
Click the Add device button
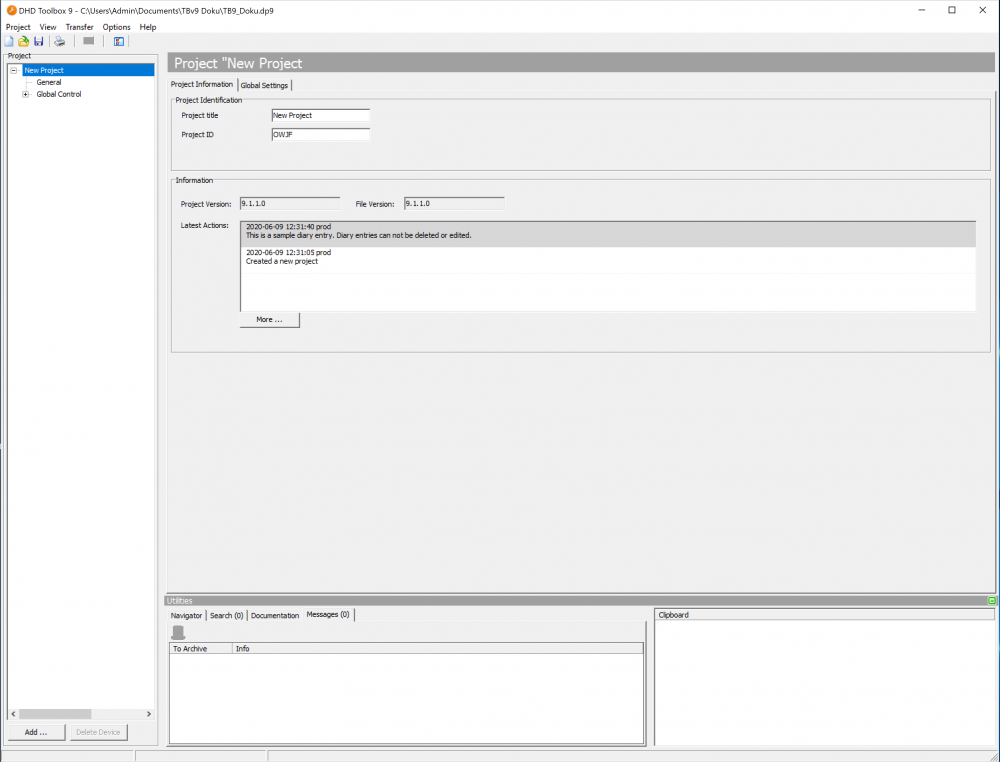(36, 731)
